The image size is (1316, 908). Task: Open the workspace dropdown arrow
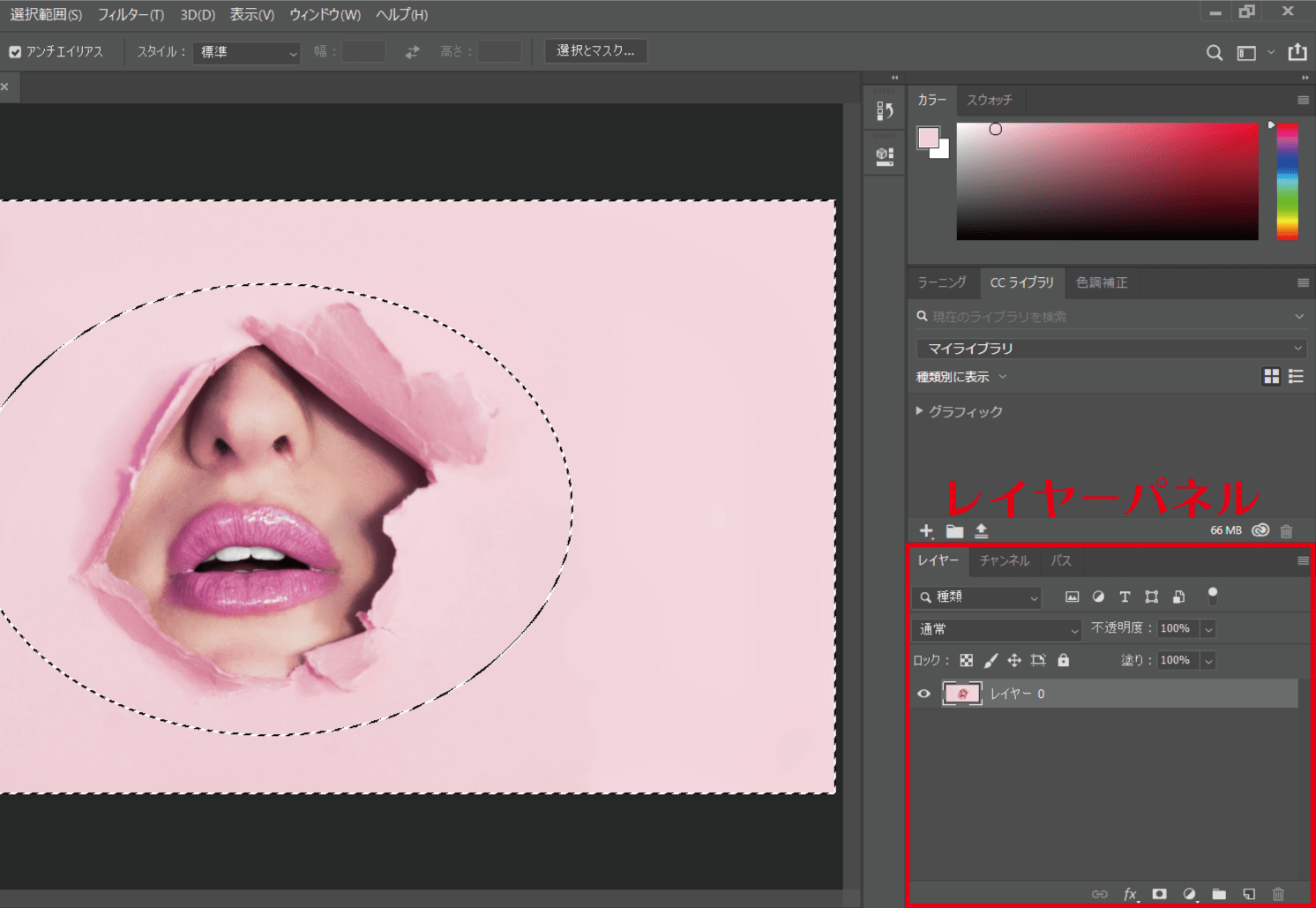pyautogui.click(x=1271, y=53)
